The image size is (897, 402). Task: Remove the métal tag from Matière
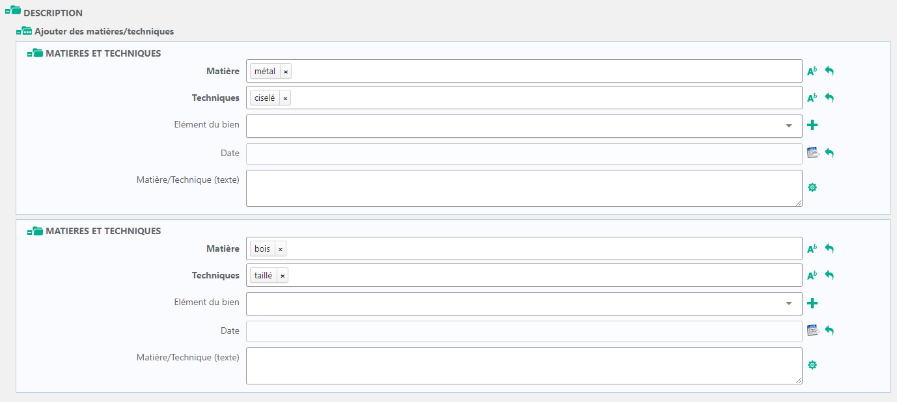click(x=285, y=71)
